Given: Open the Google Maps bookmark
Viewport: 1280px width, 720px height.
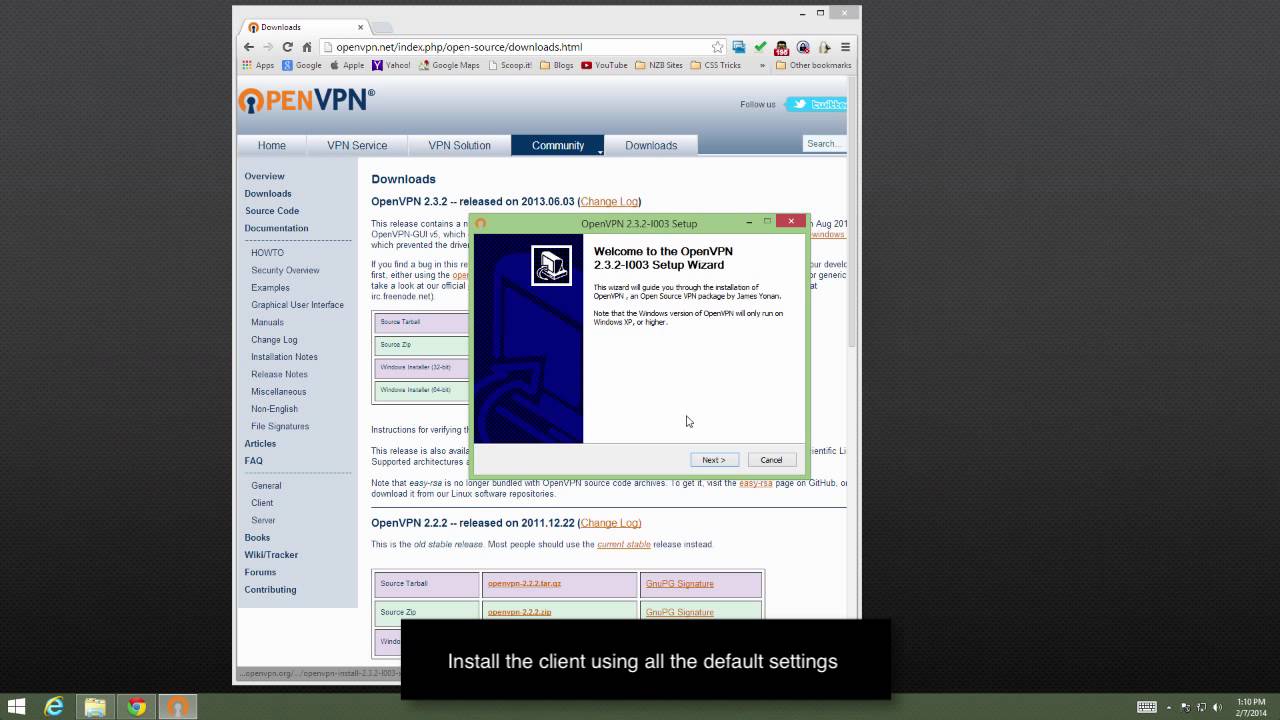Looking at the screenshot, I should (449, 65).
